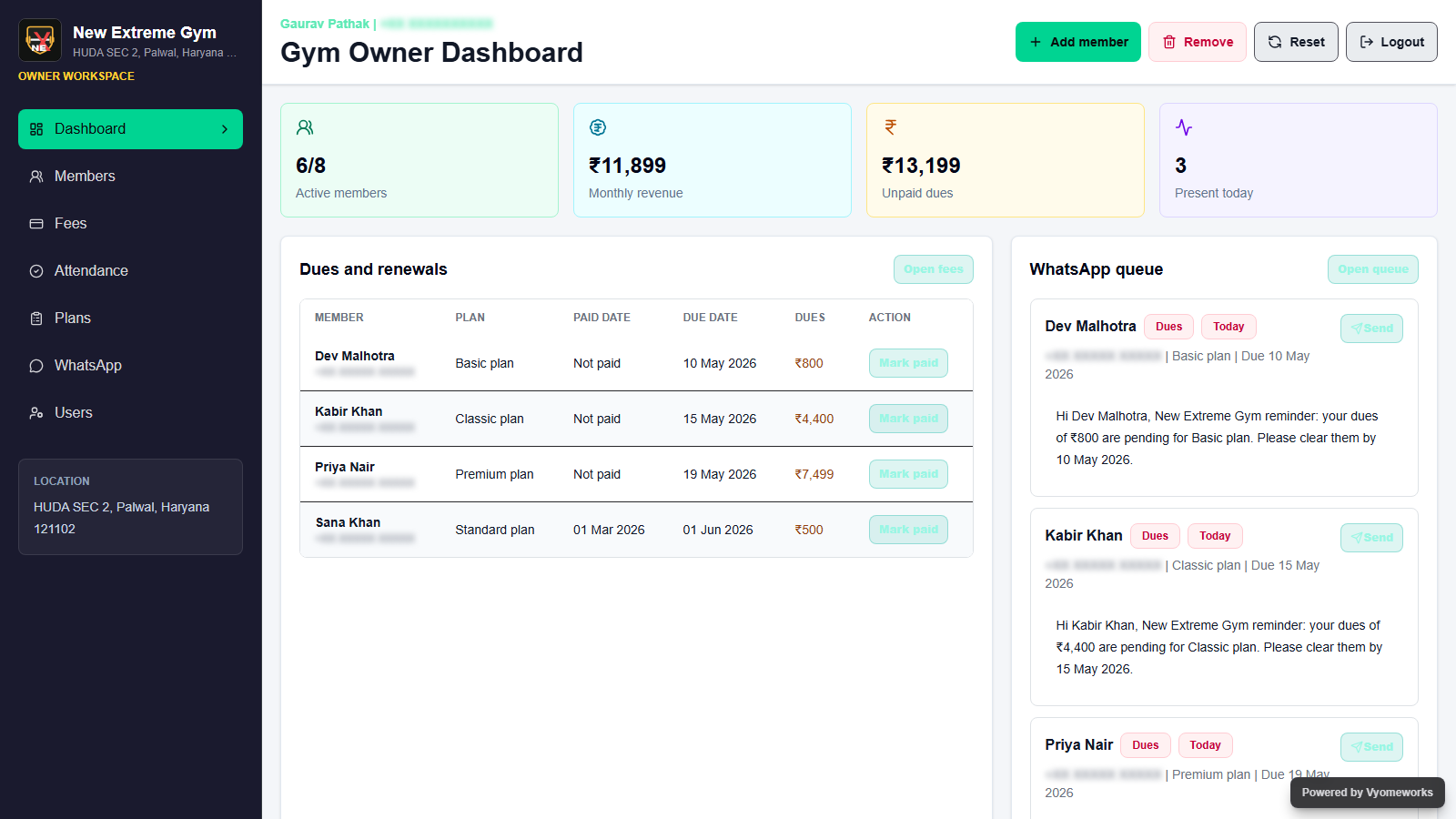Mark Dev Malhotra's dues as paid
This screenshot has width=1456, height=819.
tap(908, 363)
